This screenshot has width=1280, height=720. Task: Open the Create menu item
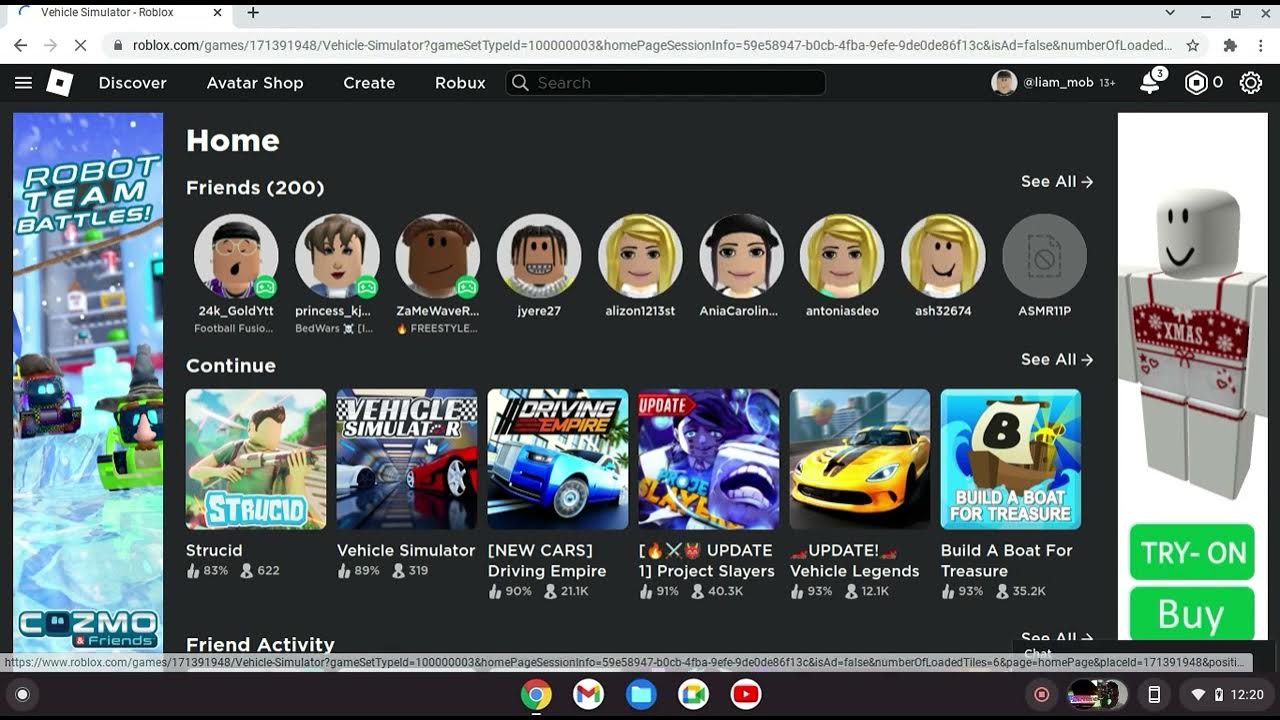coord(369,83)
